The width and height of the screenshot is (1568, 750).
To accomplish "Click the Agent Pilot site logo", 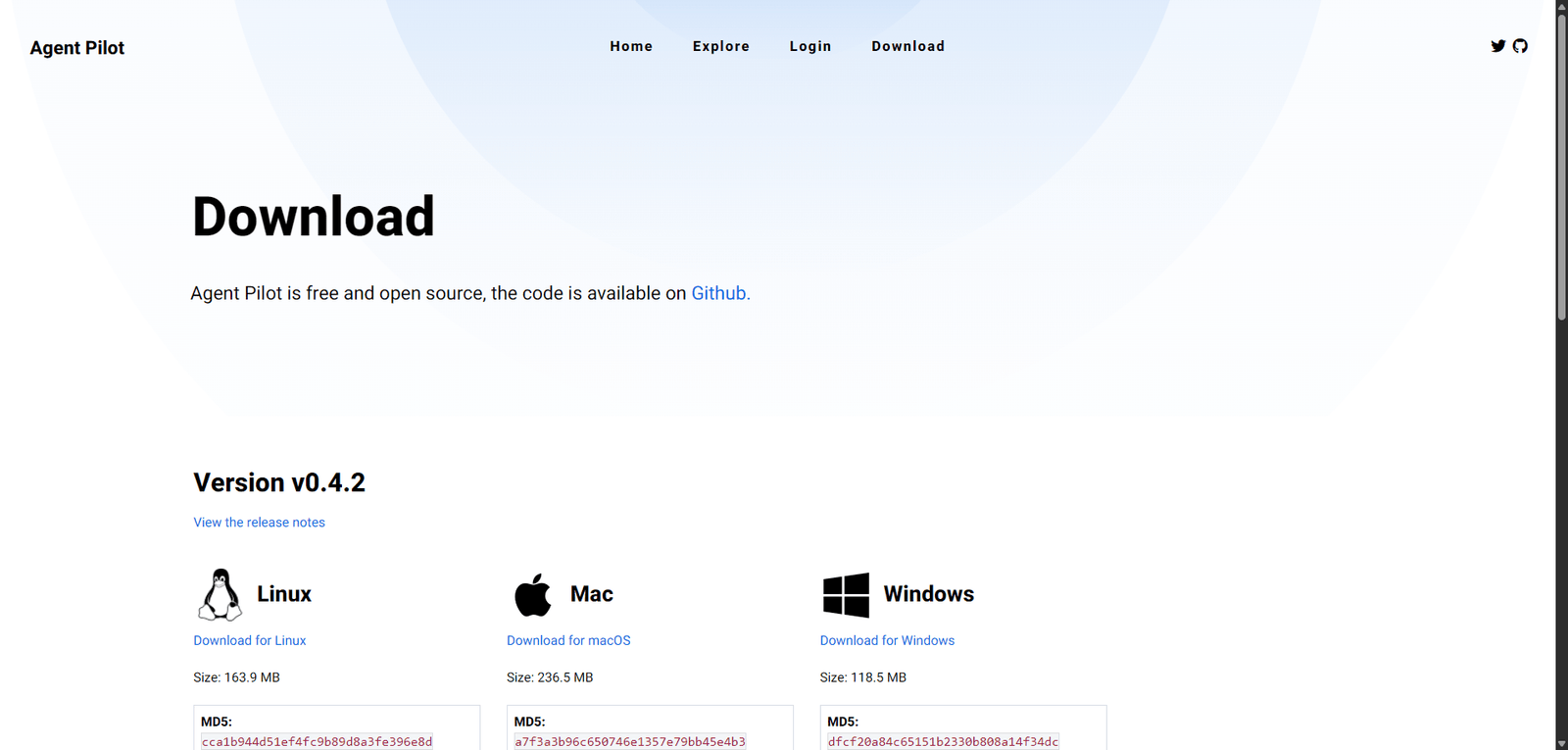I will (x=77, y=48).
